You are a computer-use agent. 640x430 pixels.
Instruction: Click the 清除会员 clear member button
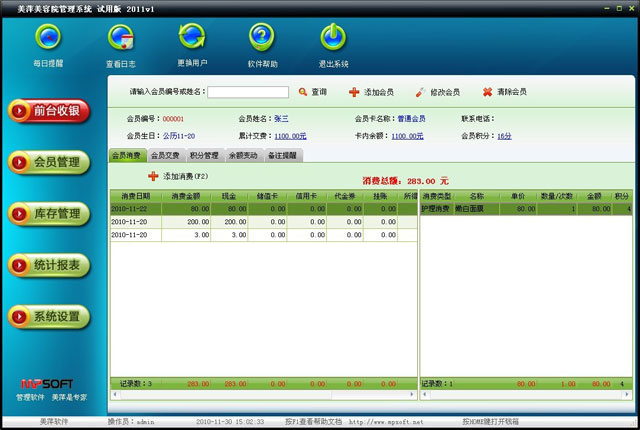504,92
